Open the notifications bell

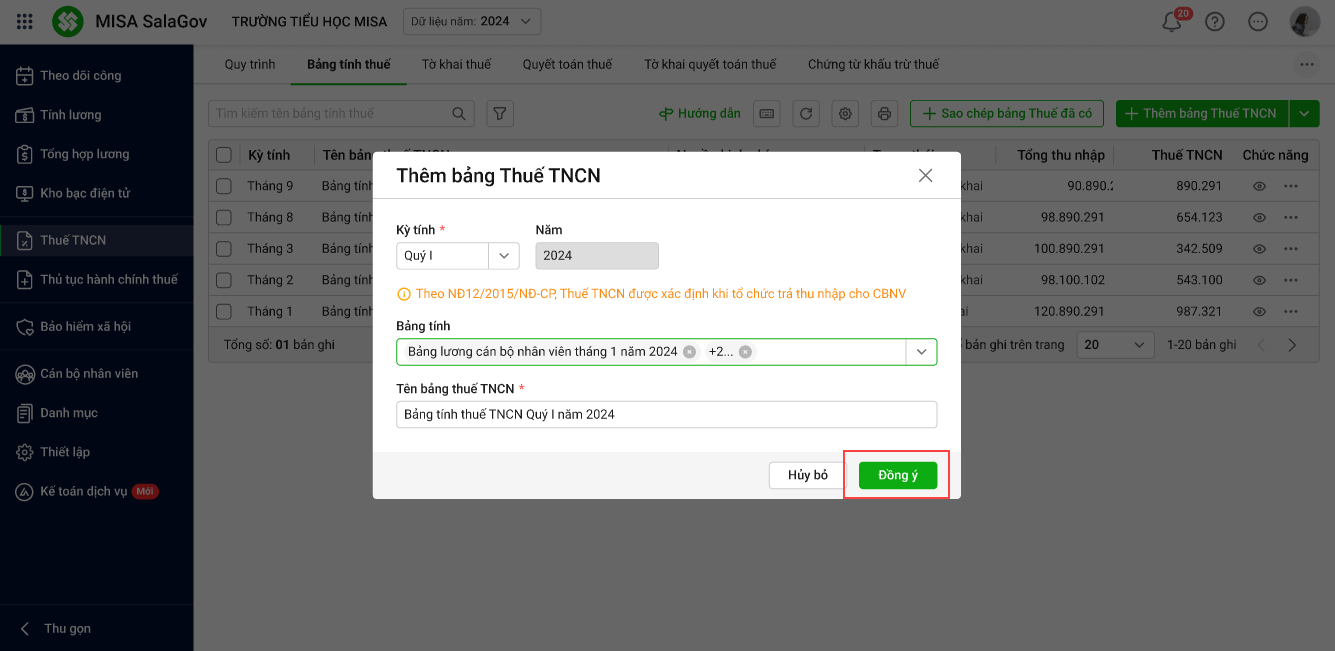[1172, 22]
